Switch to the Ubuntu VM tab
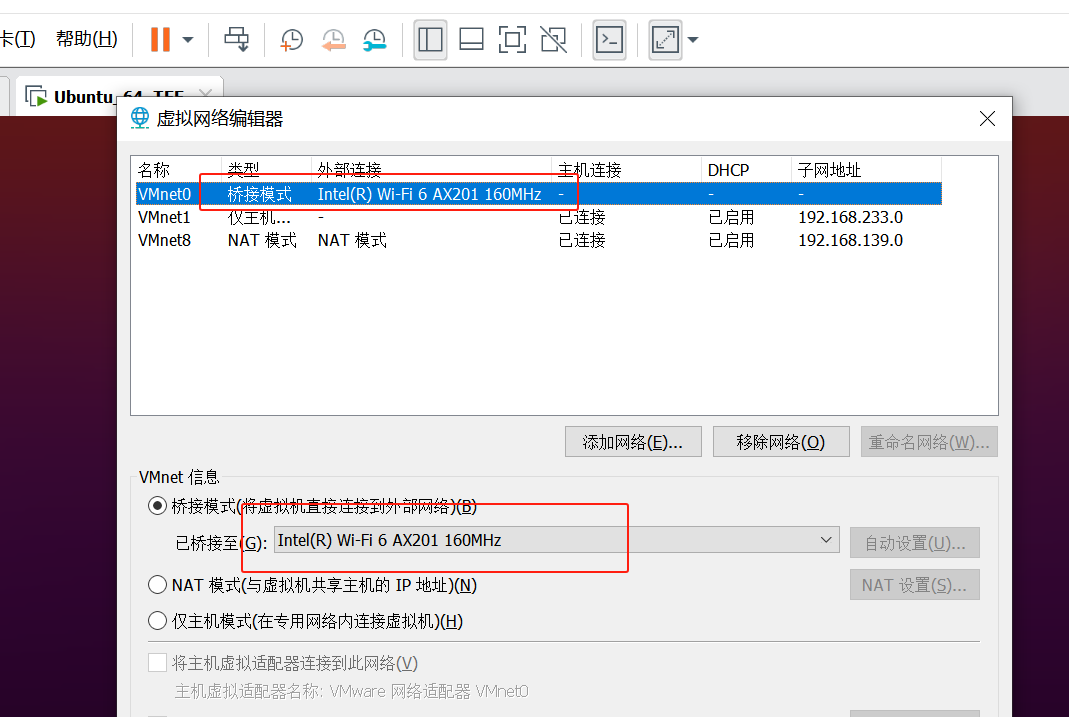The height and width of the screenshot is (717, 1069). coord(109,97)
